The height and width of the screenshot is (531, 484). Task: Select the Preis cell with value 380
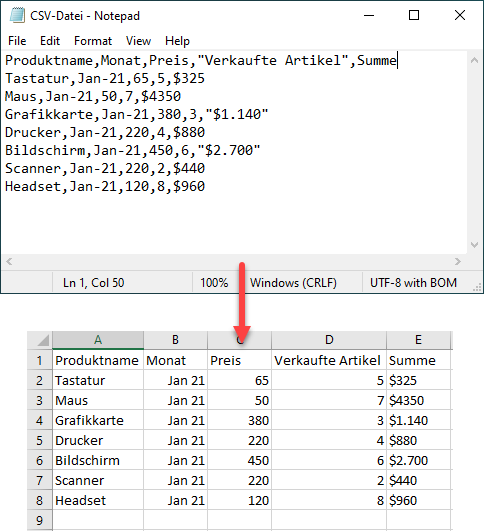pos(239,420)
